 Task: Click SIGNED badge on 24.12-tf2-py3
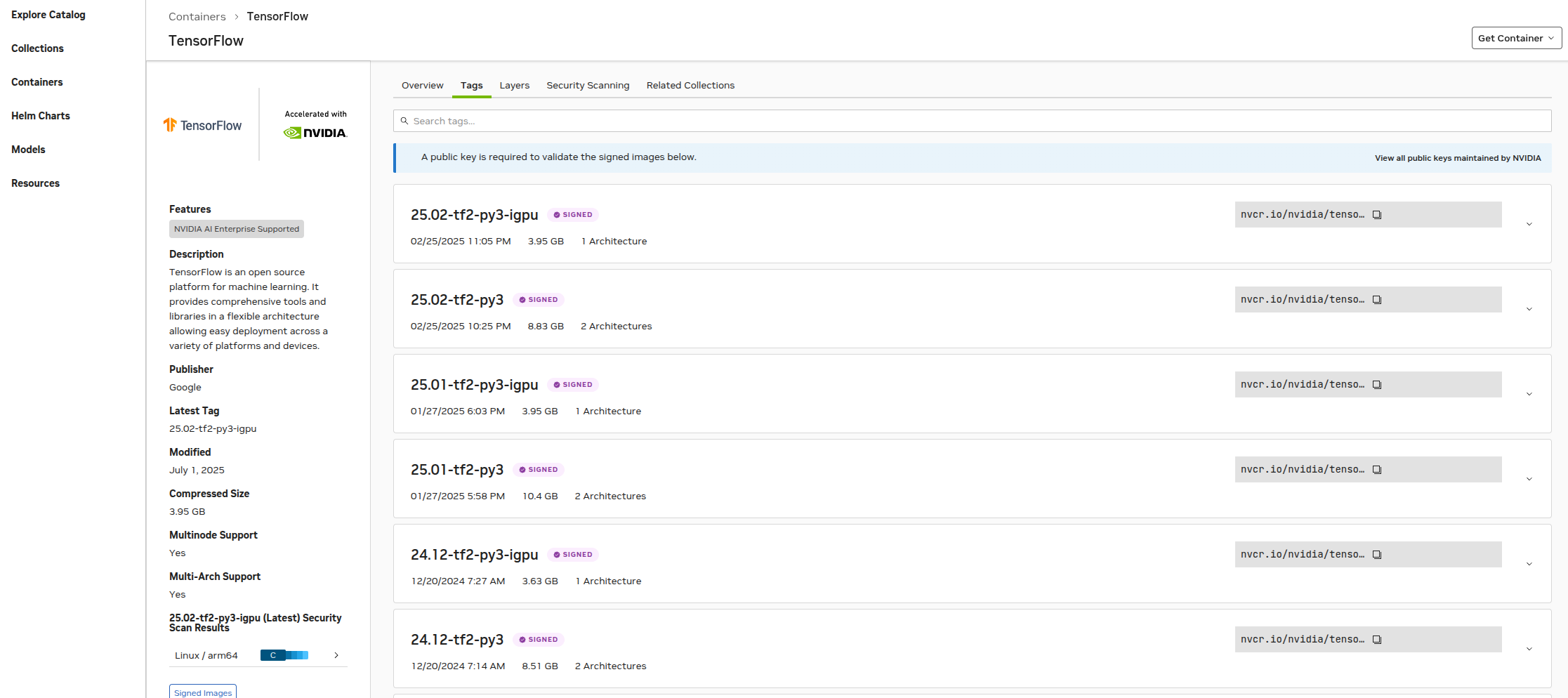pyautogui.click(x=539, y=640)
